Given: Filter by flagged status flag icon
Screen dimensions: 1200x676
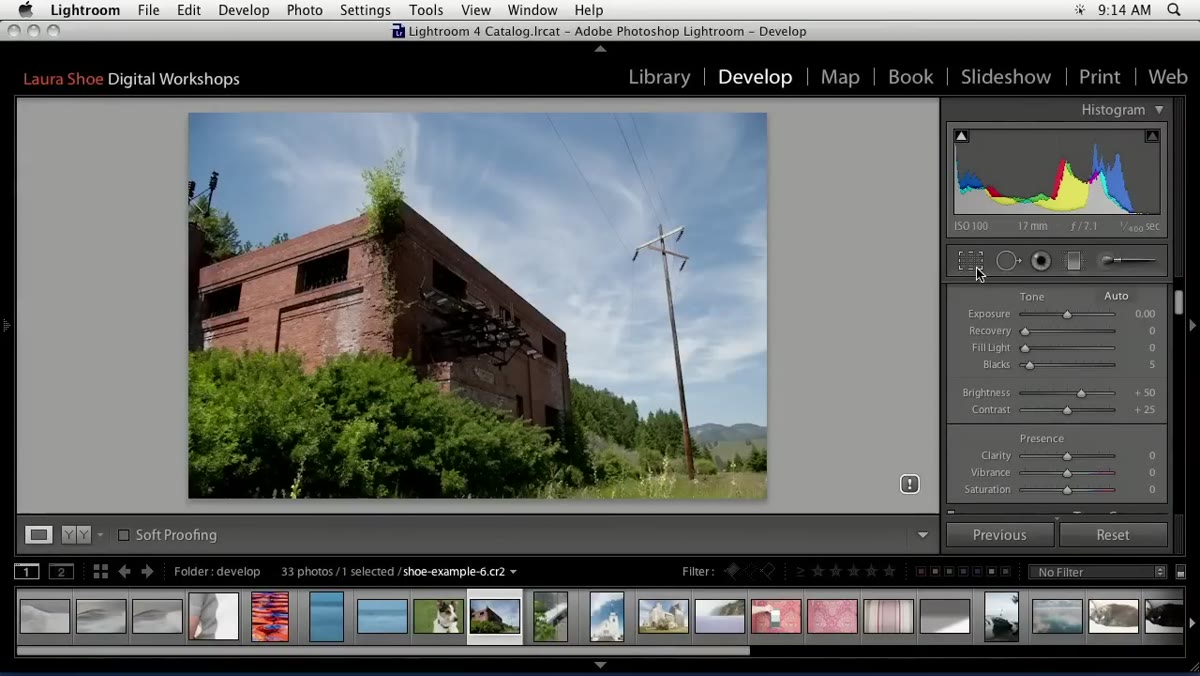Looking at the screenshot, I should [732, 571].
